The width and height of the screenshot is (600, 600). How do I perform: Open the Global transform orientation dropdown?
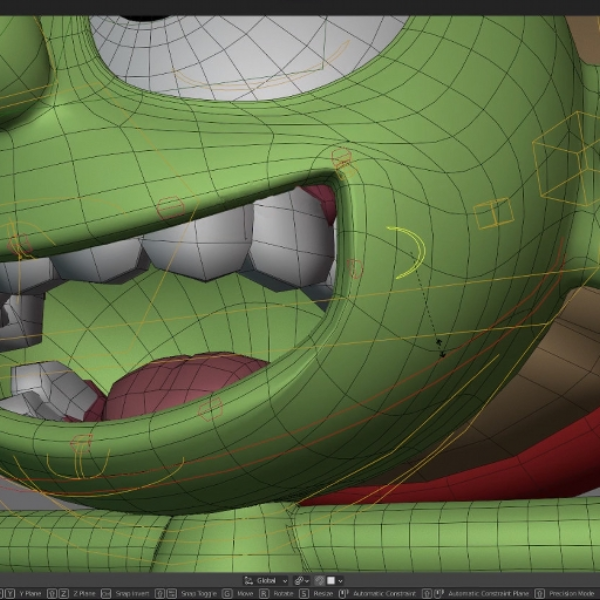click(x=266, y=580)
